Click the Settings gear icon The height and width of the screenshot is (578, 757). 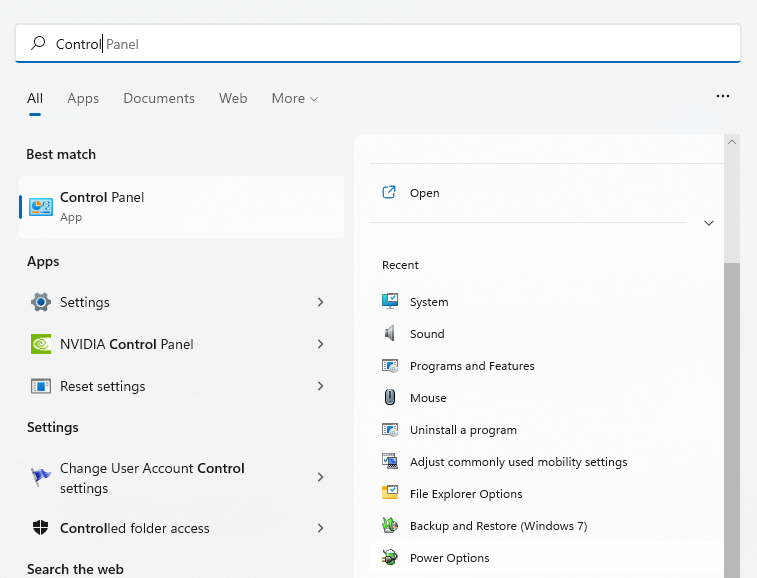(x=41, y=302)
